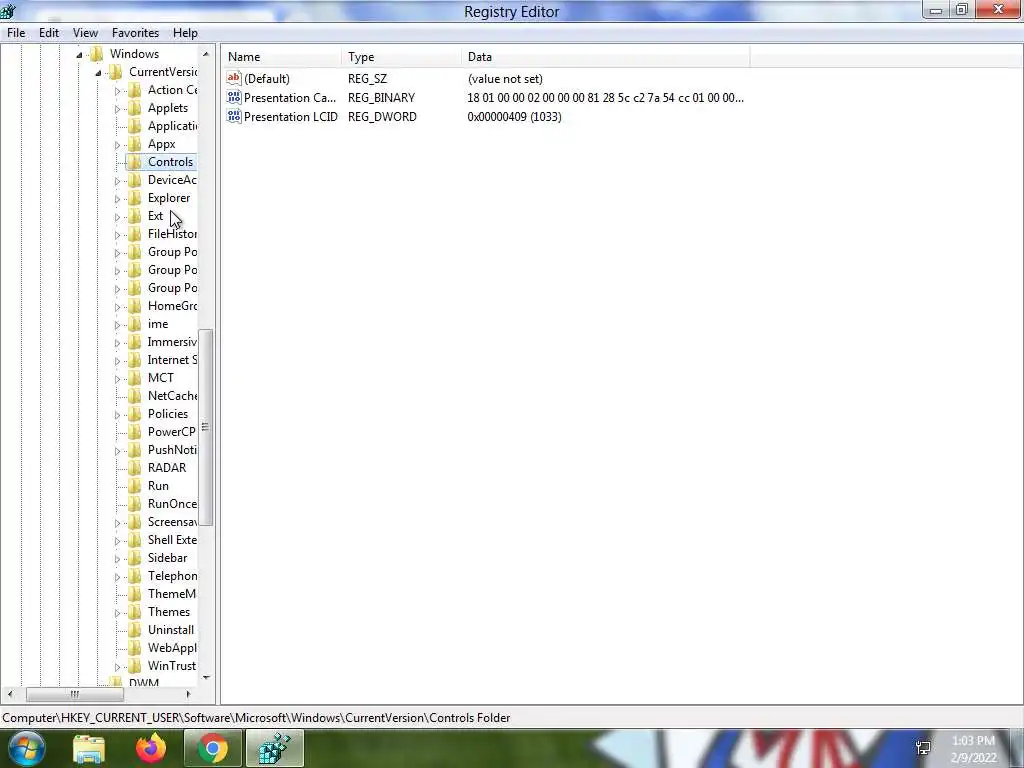Image resolution: width=1024 pixels, height=768 pixels.
Task: Select the Screensavers key
Action: point(172,522)
